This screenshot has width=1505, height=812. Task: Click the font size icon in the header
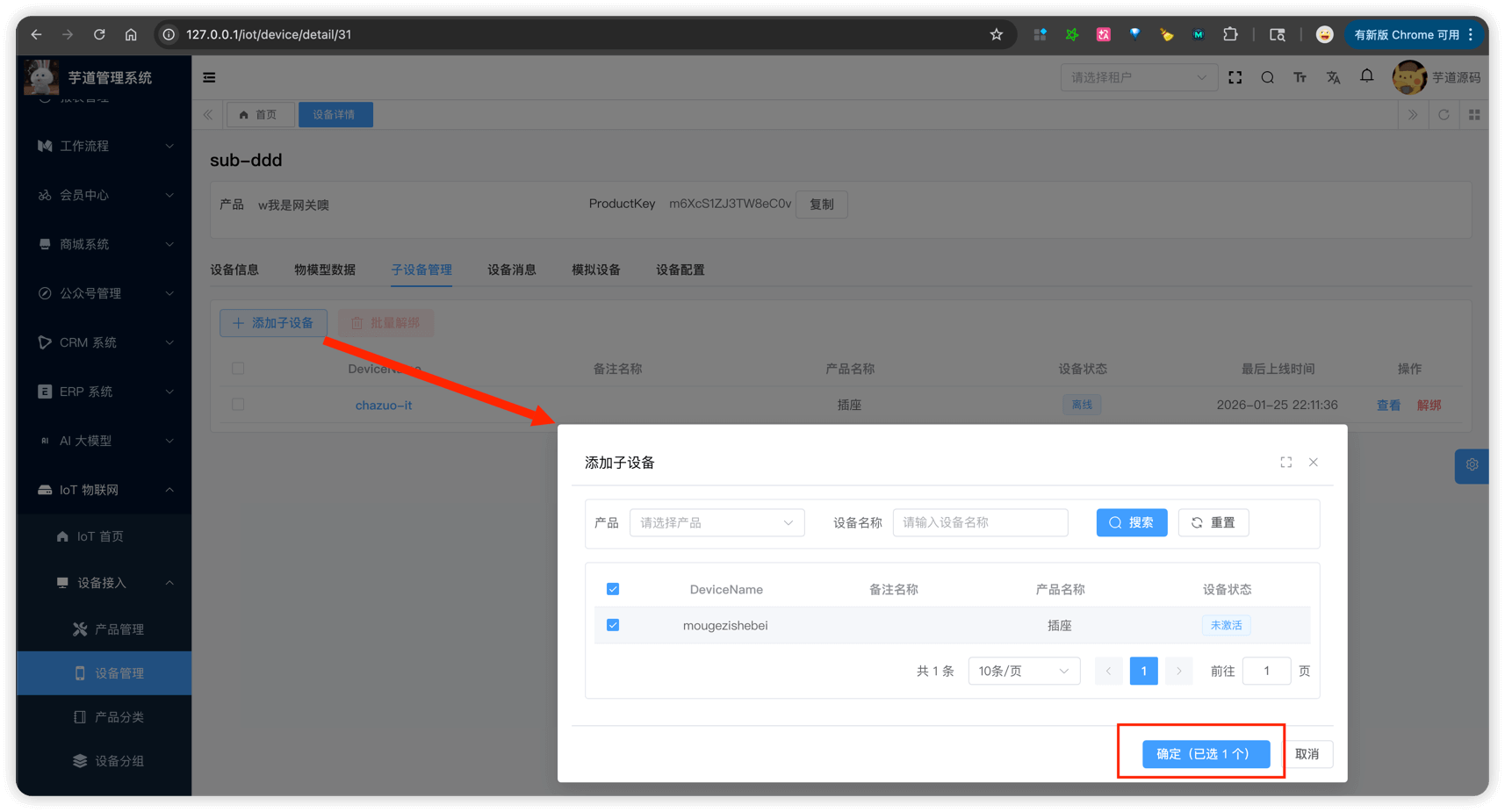pyautogui.click(x=1300, y=77)
